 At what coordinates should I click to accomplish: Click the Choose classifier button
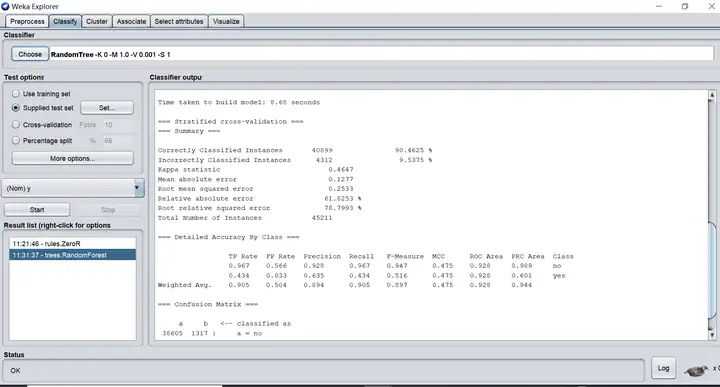click(x=30, y=54)
